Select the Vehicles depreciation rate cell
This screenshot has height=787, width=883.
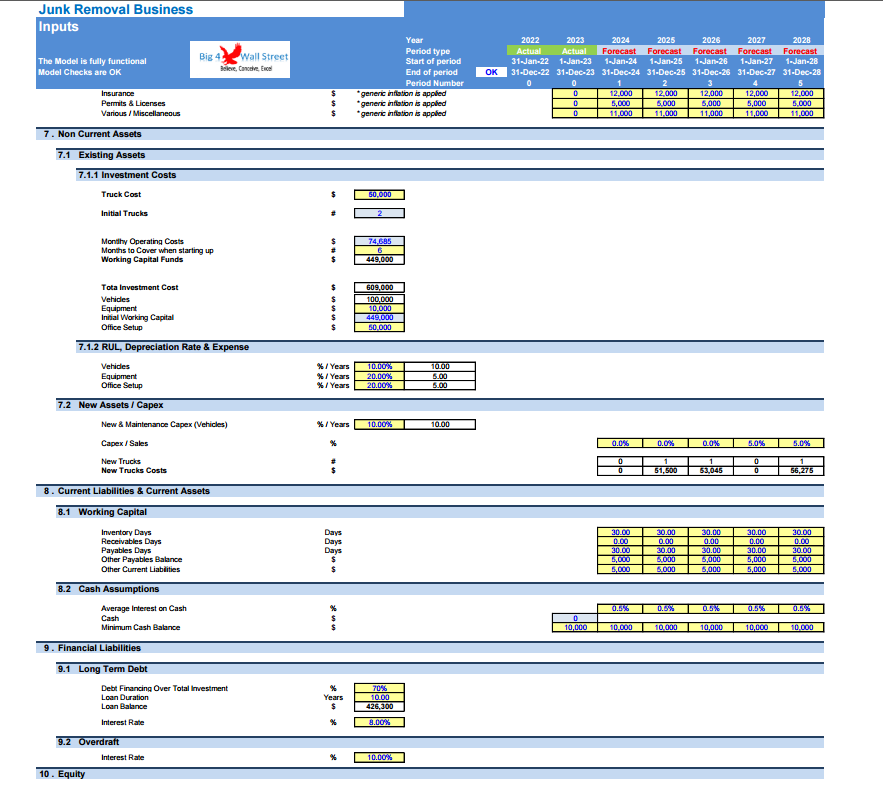(x=379, y=366)
